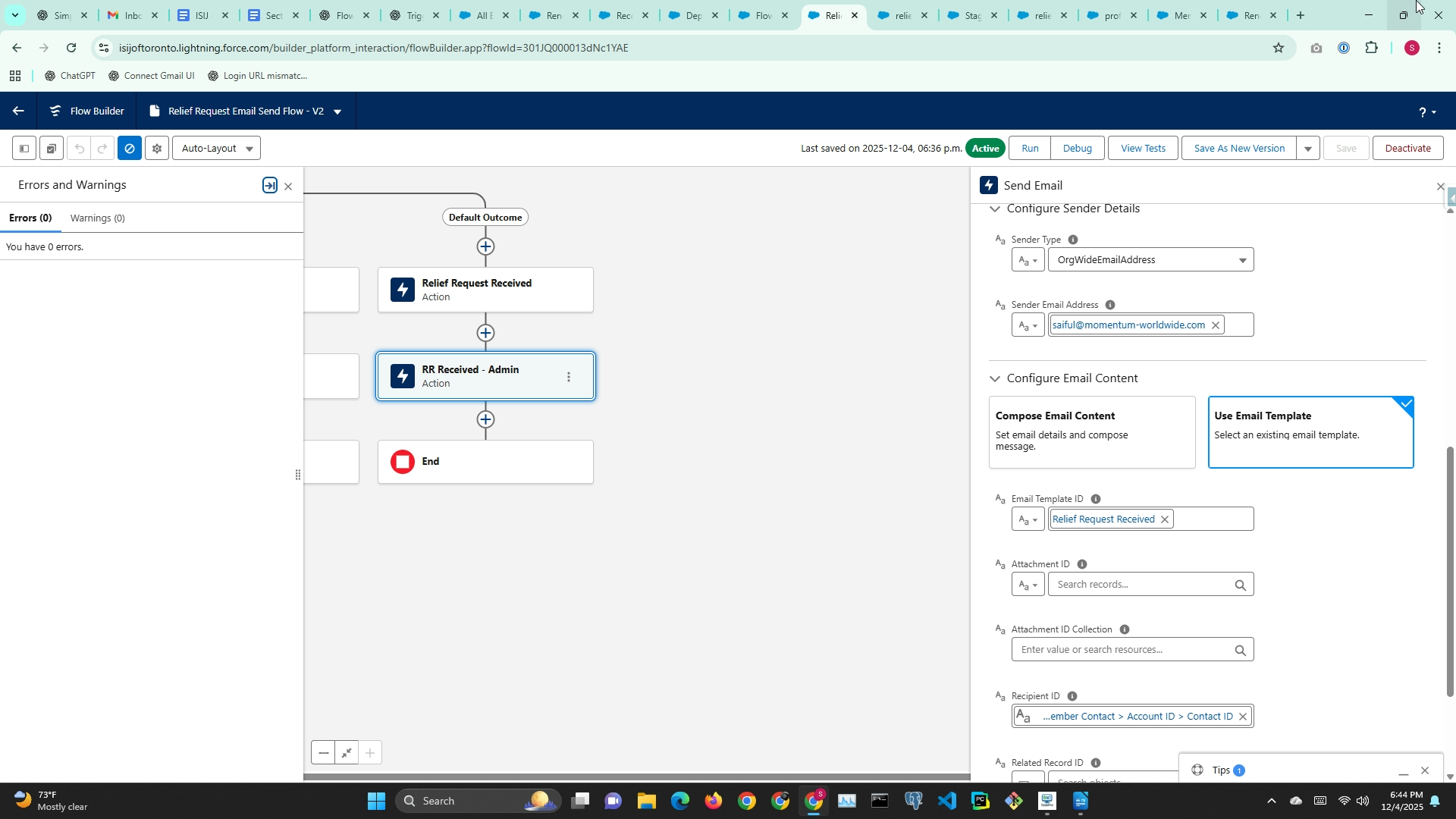Open flow settings gear icon
The image size is (1456, 819).
click(x=157, y=149)
